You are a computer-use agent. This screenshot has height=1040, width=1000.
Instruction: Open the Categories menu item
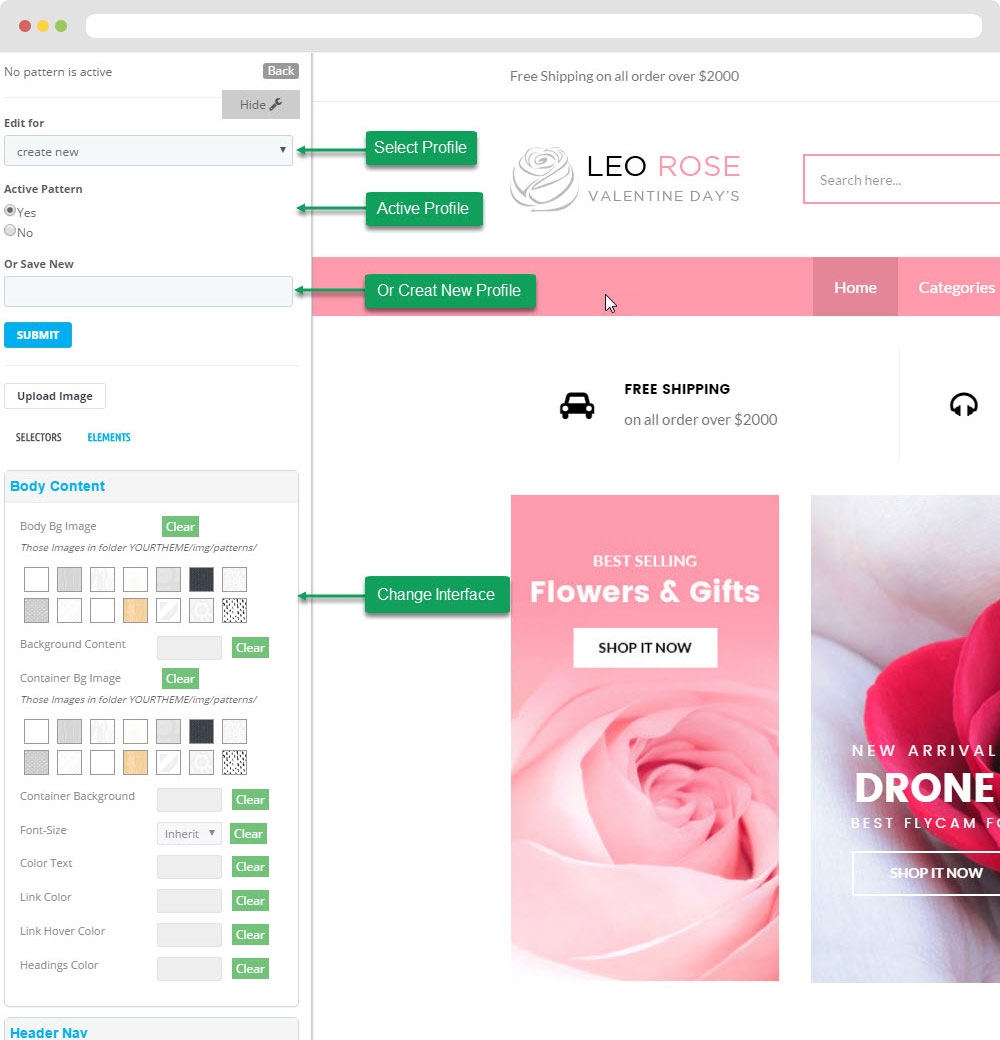[x=955, y=287]
